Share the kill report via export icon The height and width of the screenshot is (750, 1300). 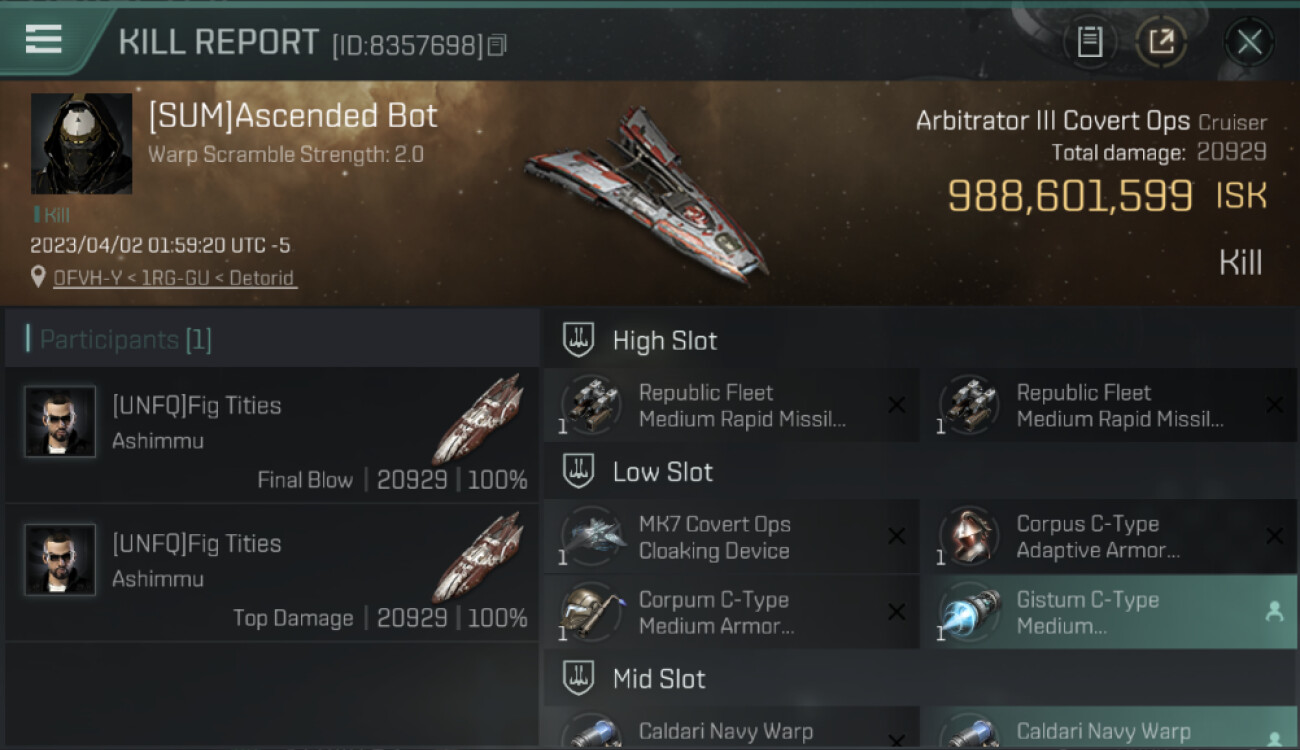coord(1161,42)
